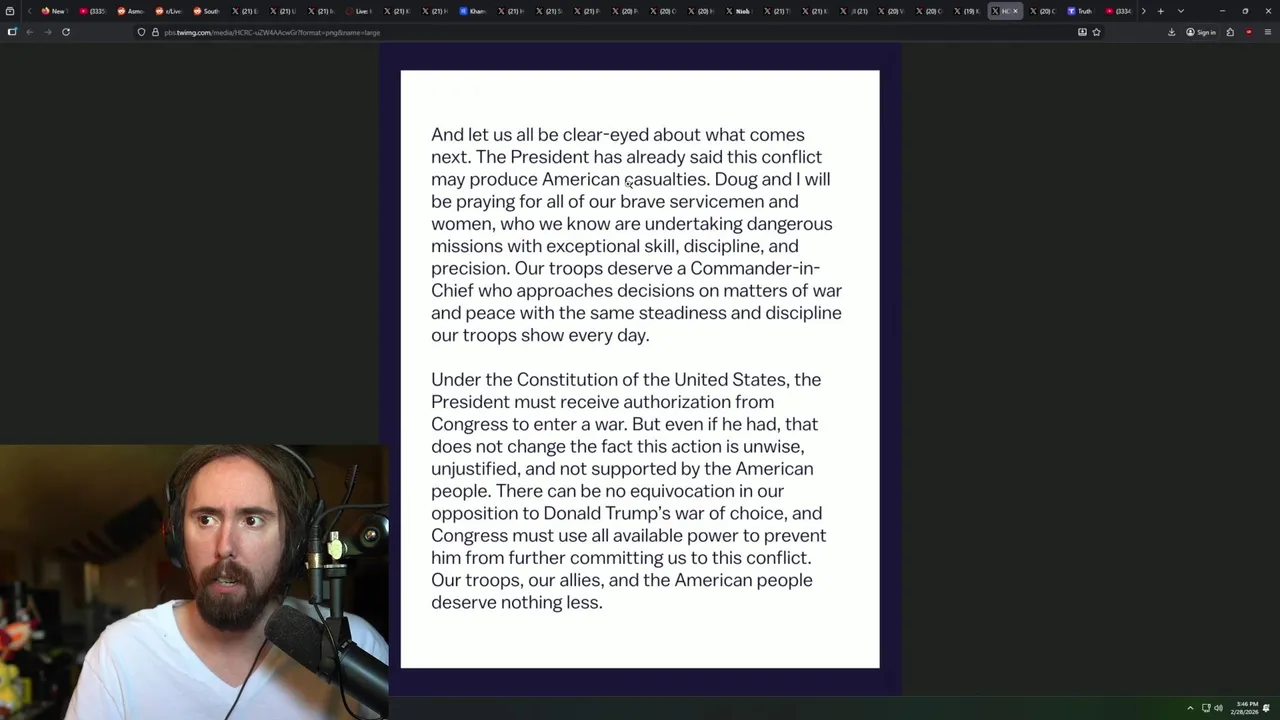Switch to the Truth Social tab
The image size is (1280, 720).
1080,11
